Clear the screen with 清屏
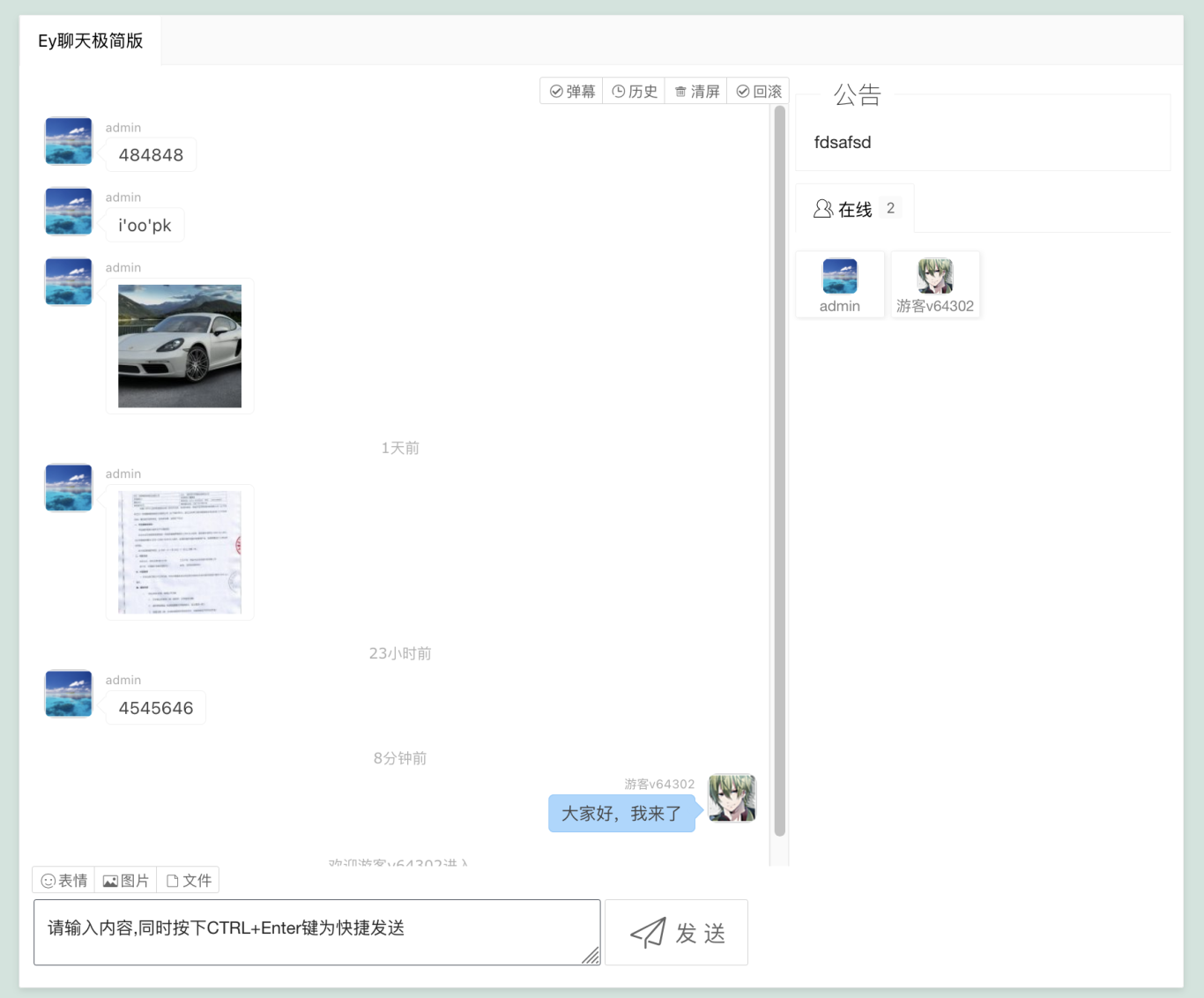1204x998 pixels. point(696,92)
